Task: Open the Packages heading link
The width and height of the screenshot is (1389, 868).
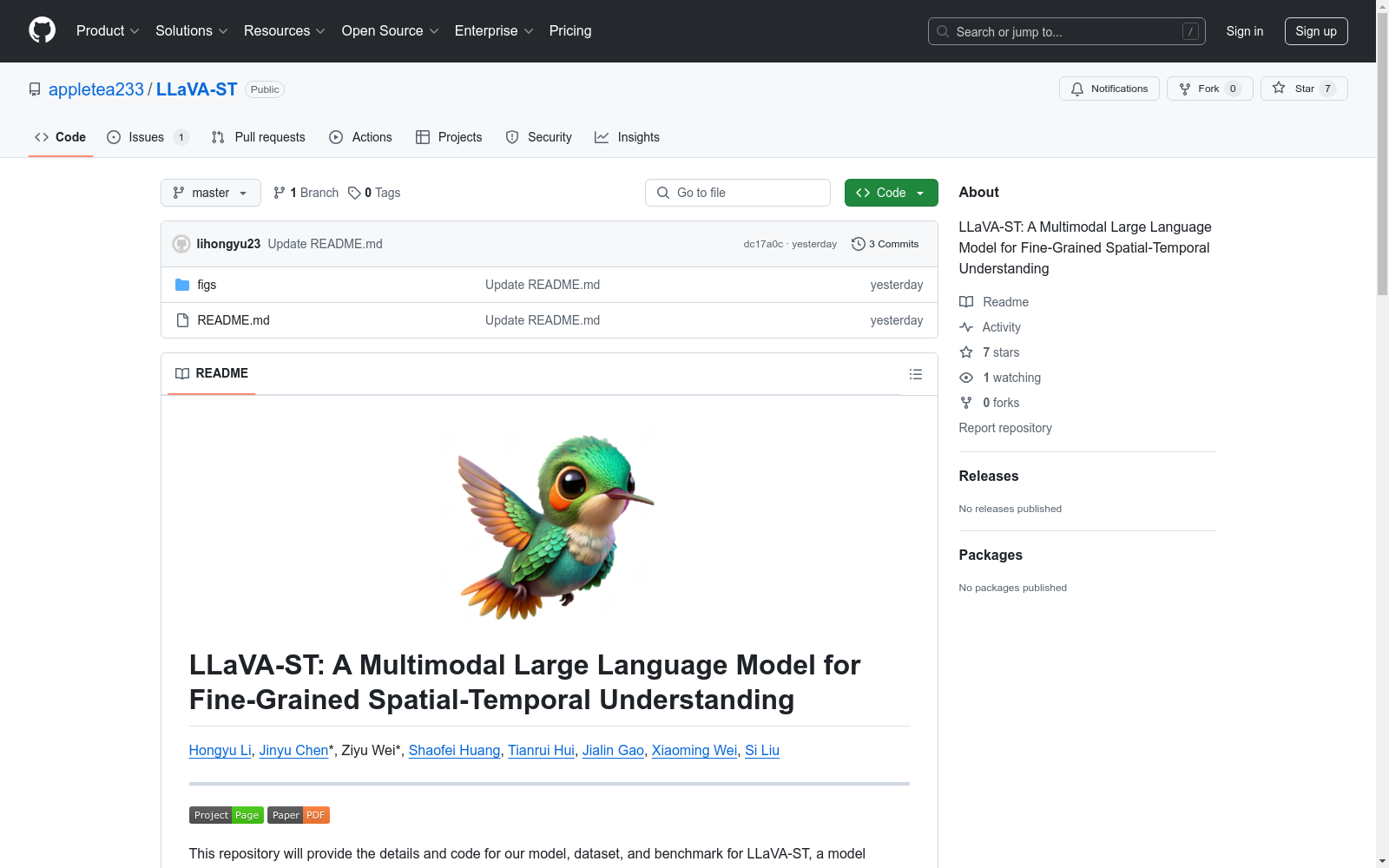Action: coord(991,555)
